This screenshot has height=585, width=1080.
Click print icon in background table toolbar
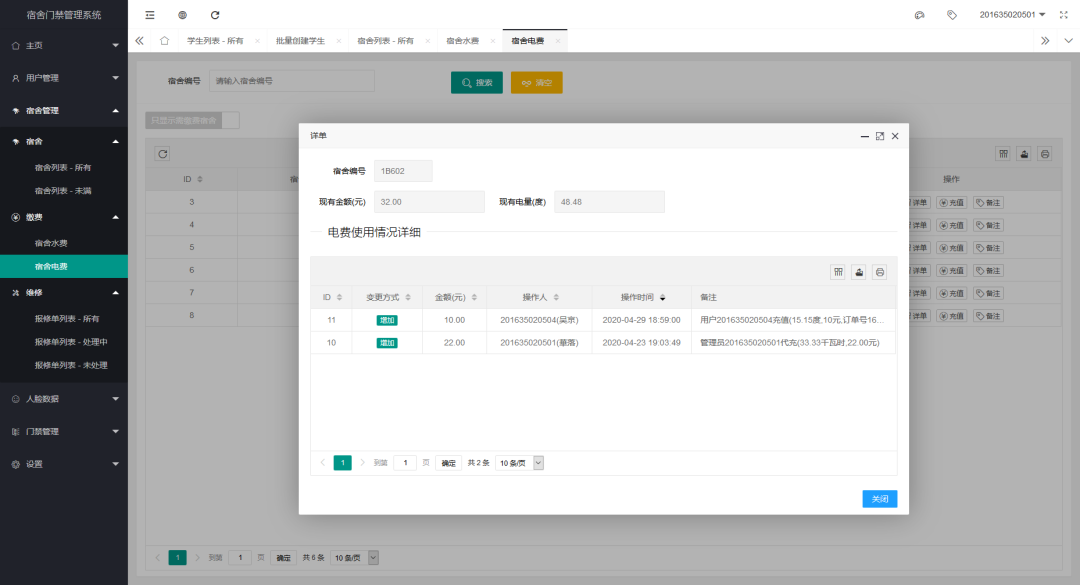[x=1045, y=154]
